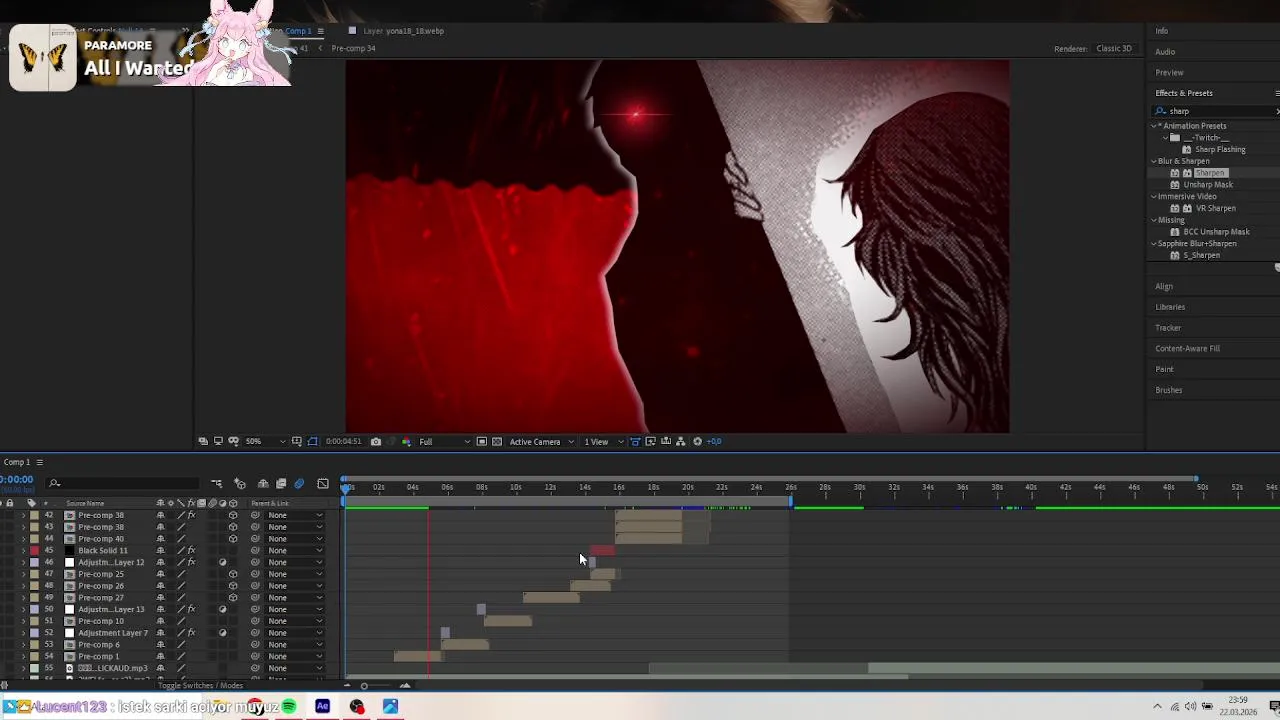
Task: Open the Full resolution dropdown
Action: click(x=444, y=441)
